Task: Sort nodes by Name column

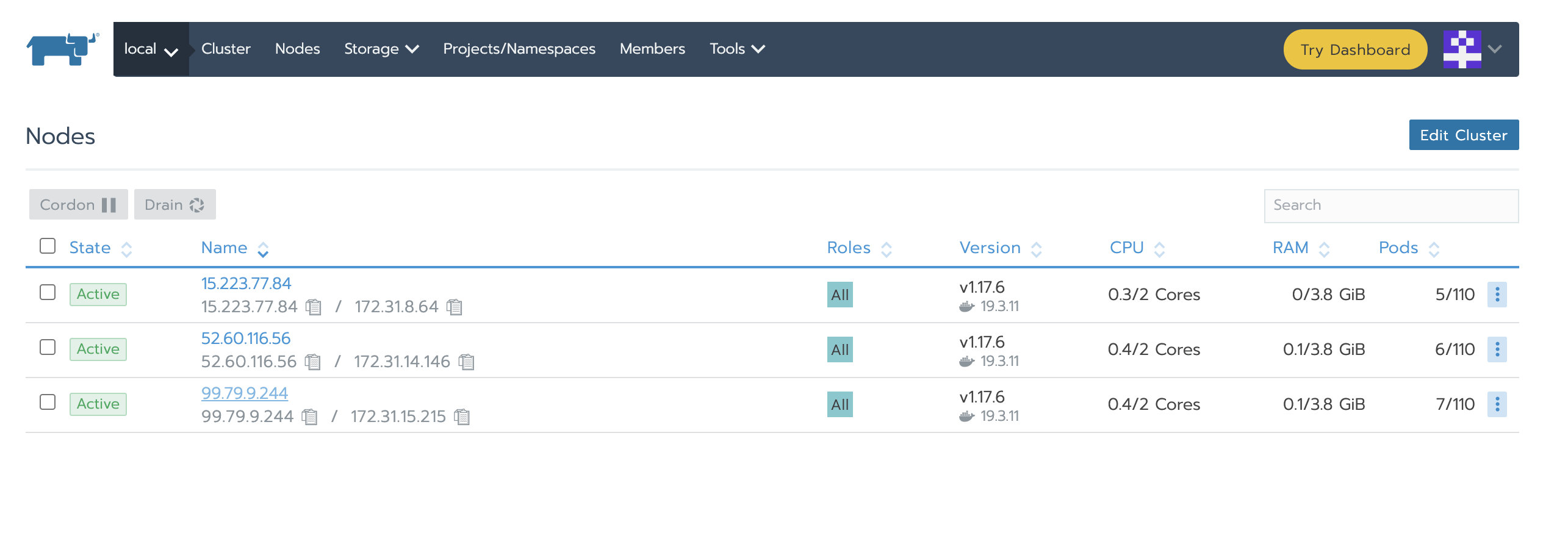Action: coord(235,248)
